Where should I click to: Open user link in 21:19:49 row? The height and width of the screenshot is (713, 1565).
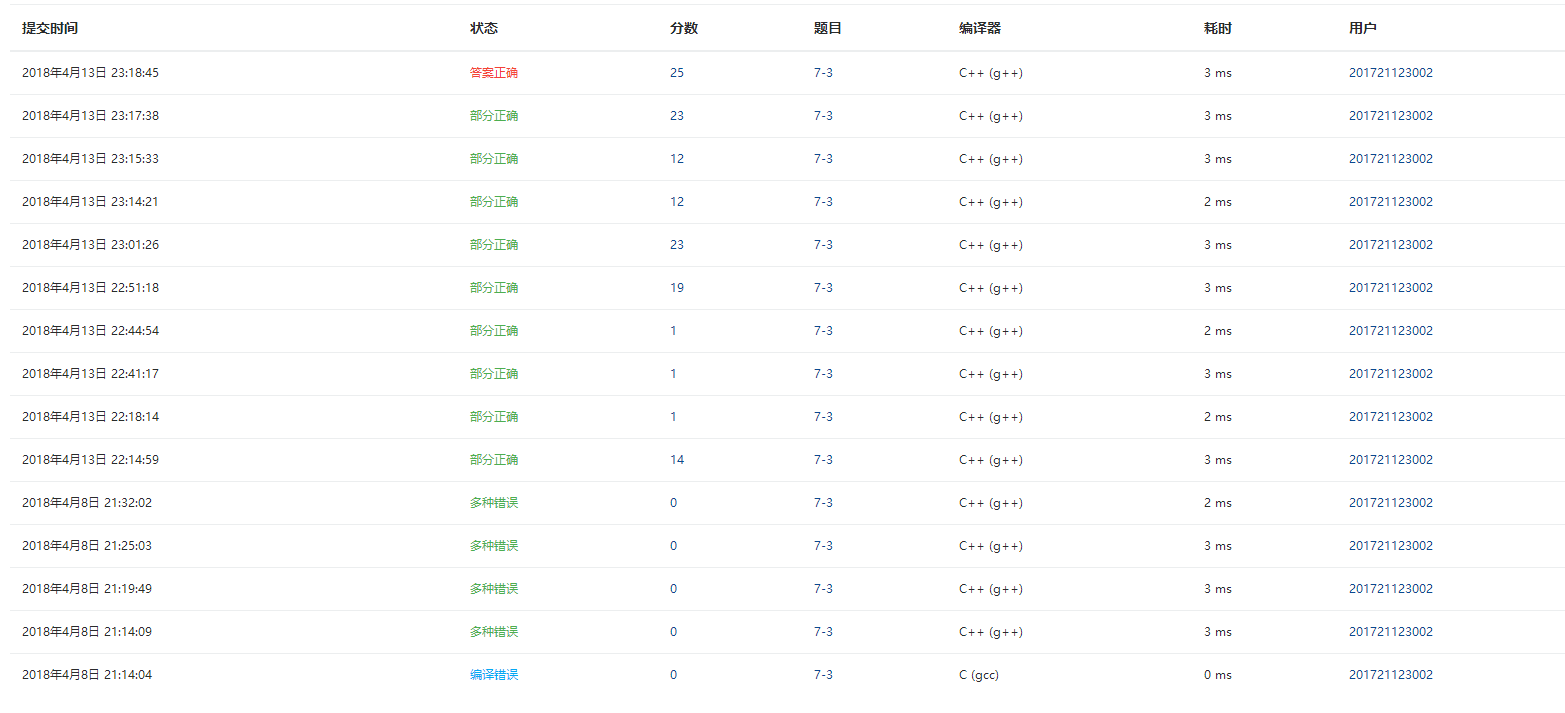(x=1390, y=589)
